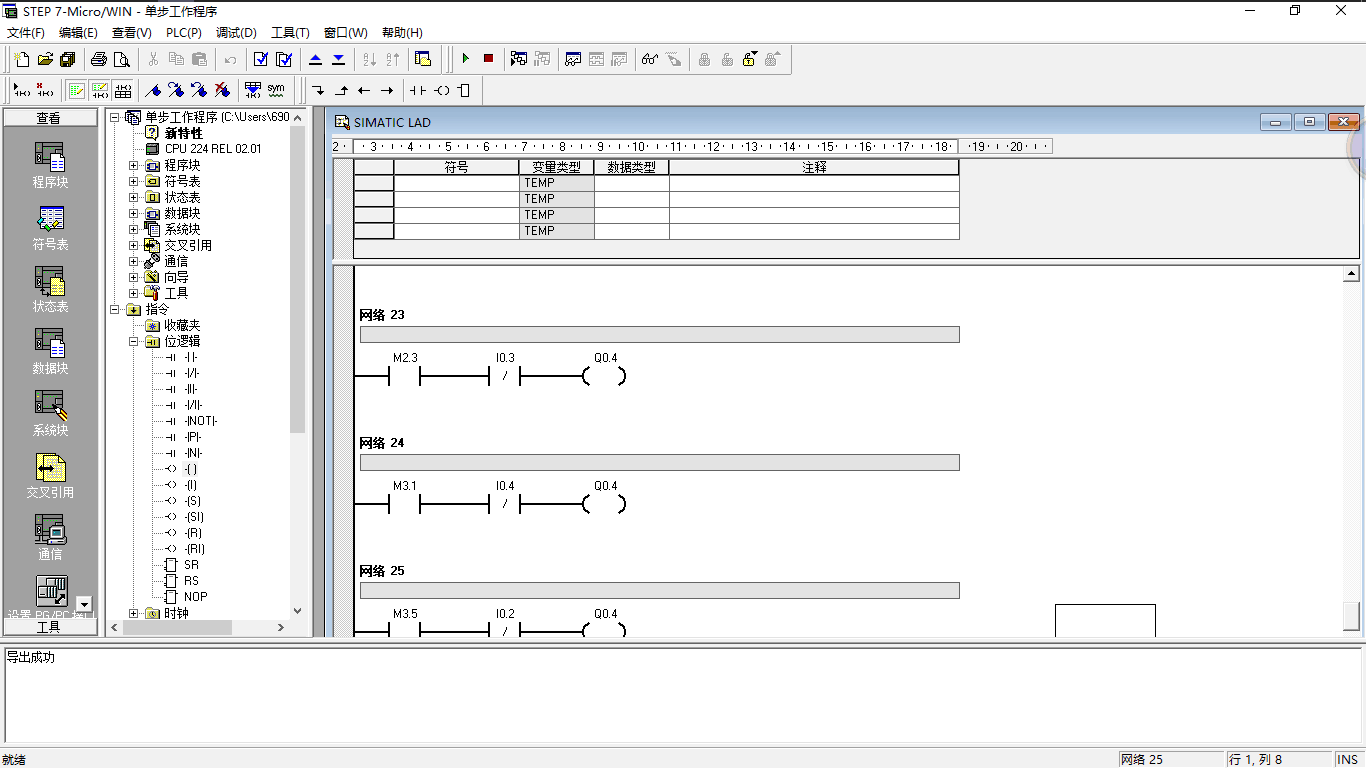This screenshot has width=1366, height=768.
Task: Expand the 时钟 instruction category
Action: pos(132,613)
